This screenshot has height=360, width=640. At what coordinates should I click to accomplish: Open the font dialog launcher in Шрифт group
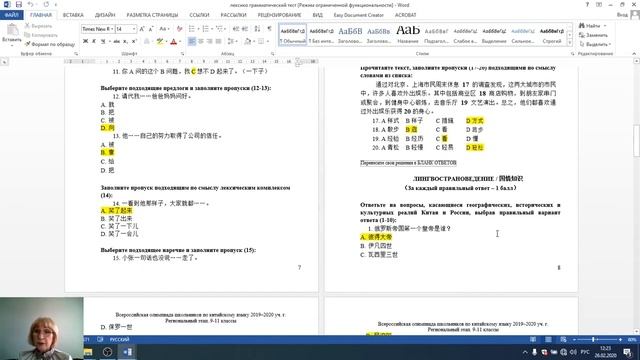pyautogui.click(x=182, y=53)
